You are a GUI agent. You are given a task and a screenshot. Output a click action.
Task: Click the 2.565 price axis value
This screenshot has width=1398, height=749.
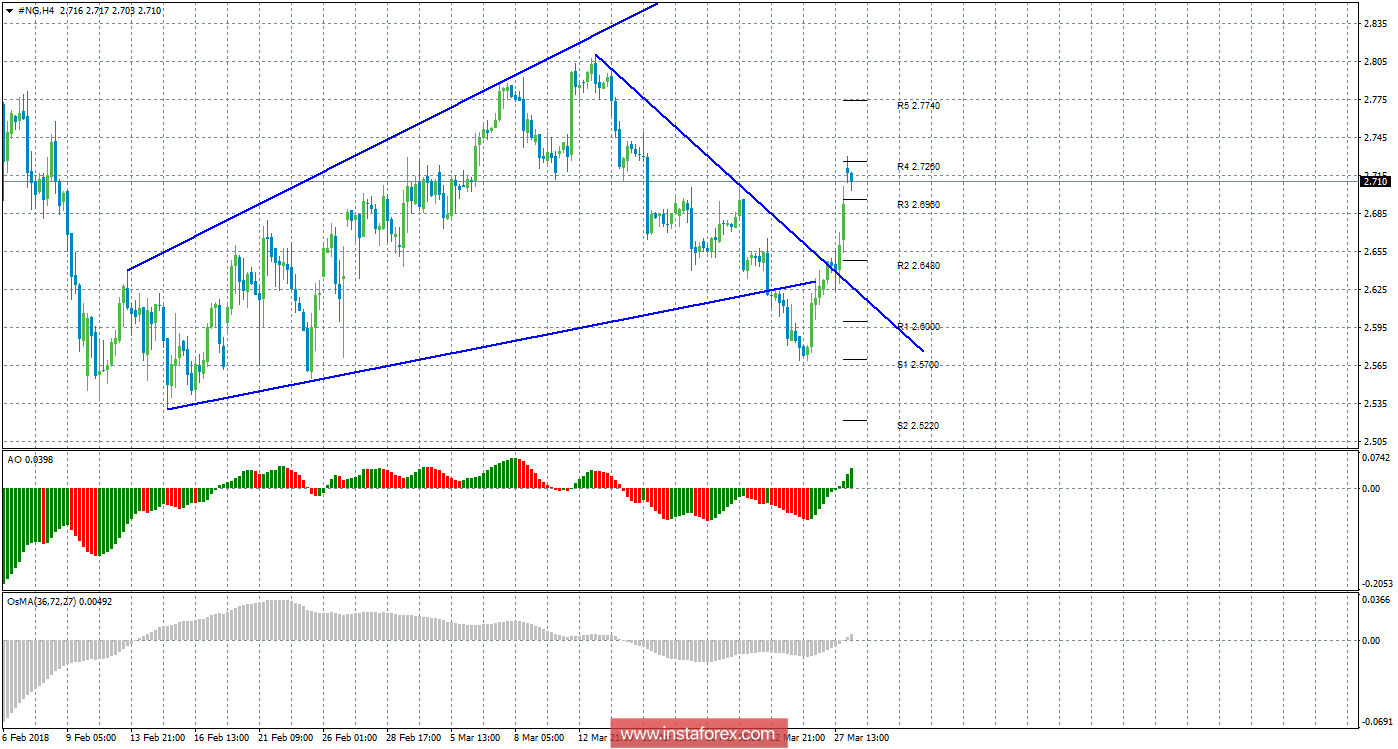(1376, 365)
